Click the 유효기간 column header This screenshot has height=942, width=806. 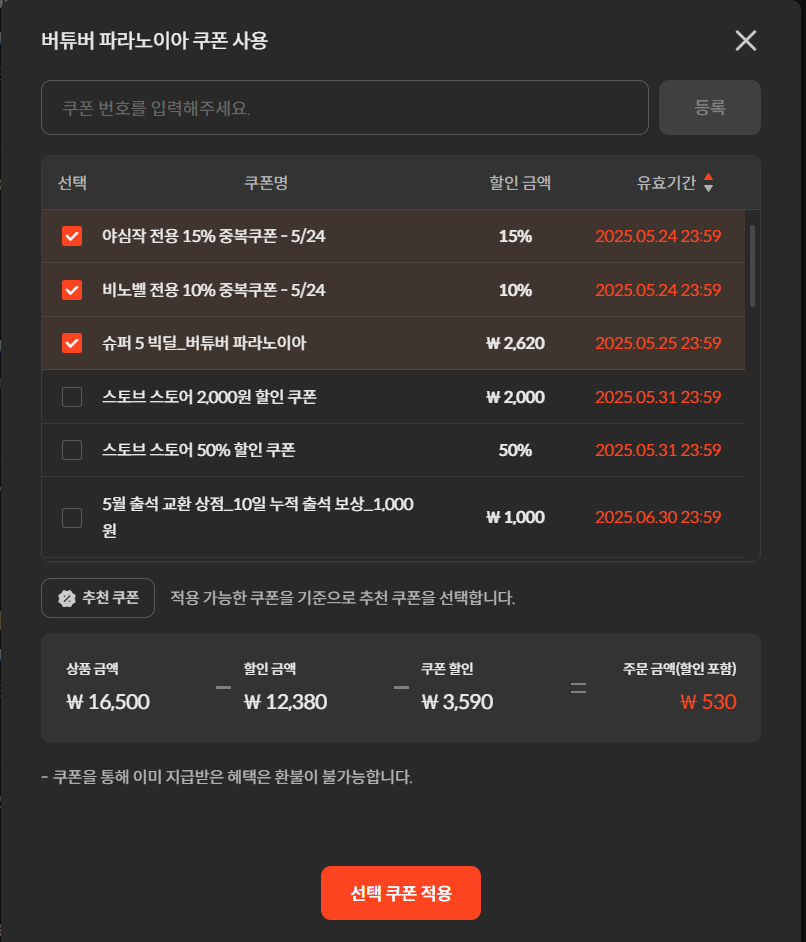[666, 183]
